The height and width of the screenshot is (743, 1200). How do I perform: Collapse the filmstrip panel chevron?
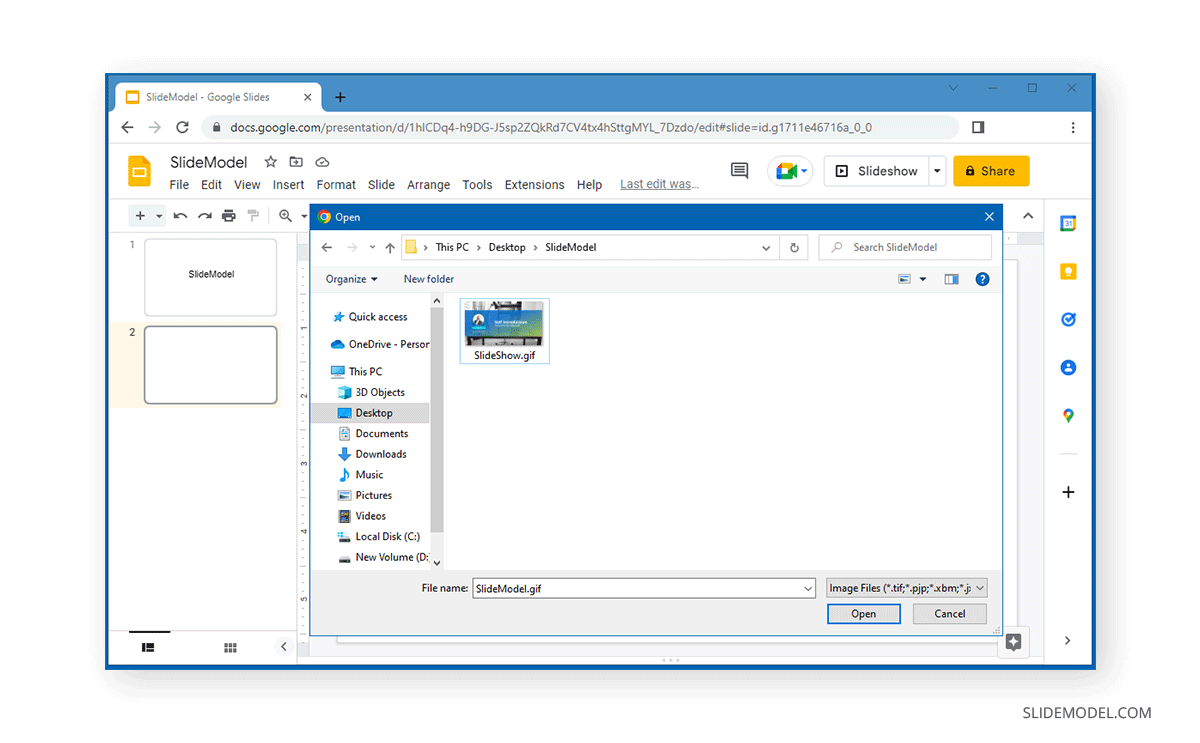(x=284, y=647)
